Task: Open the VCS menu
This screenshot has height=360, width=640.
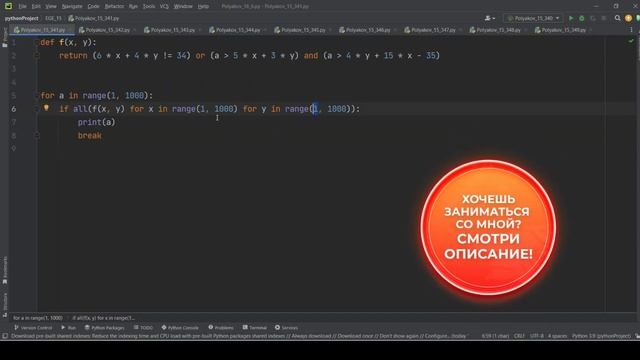Action: pyautogui.click(x=164, y=6)
